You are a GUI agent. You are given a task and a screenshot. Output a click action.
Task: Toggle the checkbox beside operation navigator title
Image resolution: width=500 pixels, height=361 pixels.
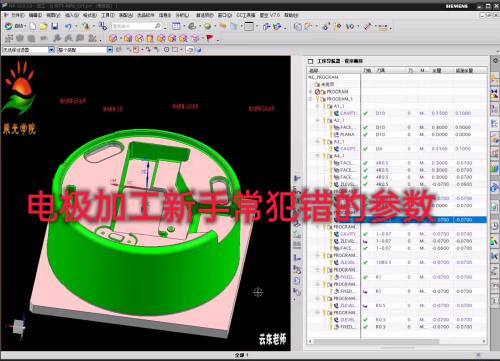(311, 61)
